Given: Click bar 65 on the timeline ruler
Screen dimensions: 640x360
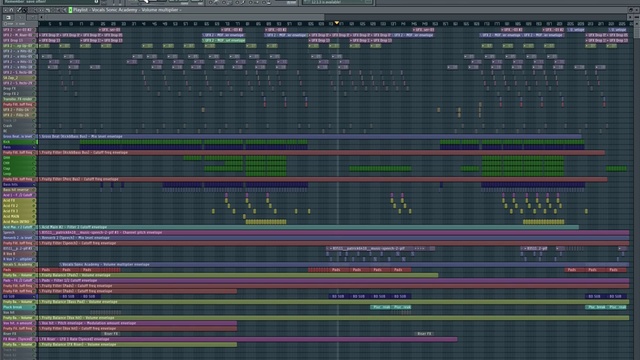Looking at the screenshot, I should pos(206,24).
